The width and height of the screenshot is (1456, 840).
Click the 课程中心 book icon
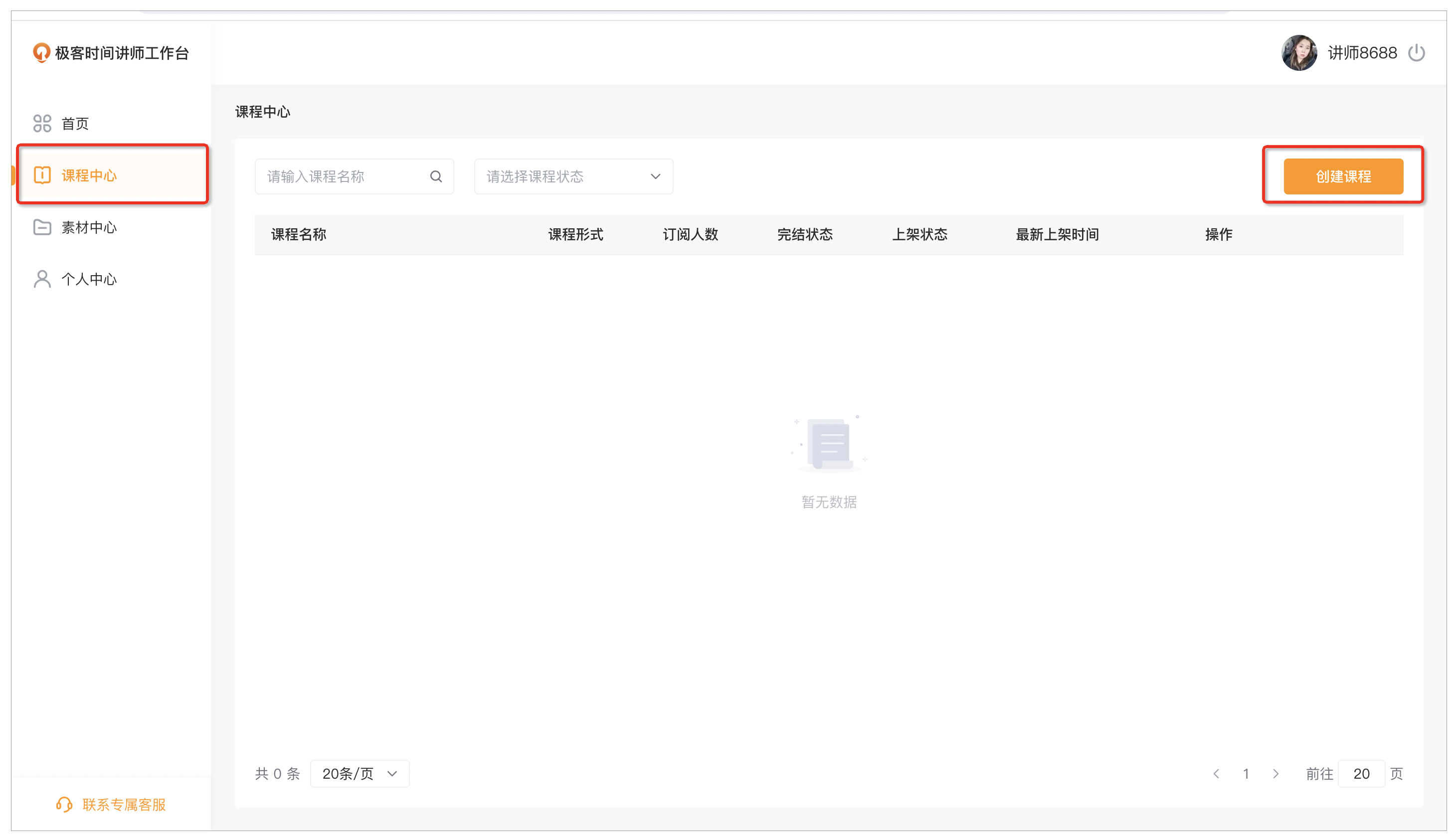click(42, 175)
